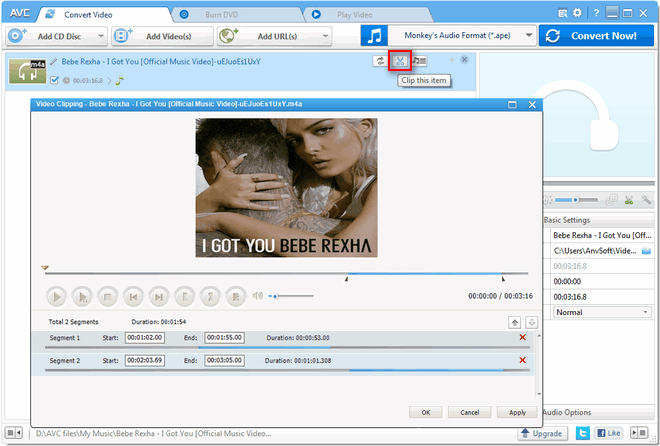Jump to the next frame button
The image size is (660, 446).
point(159,297)
